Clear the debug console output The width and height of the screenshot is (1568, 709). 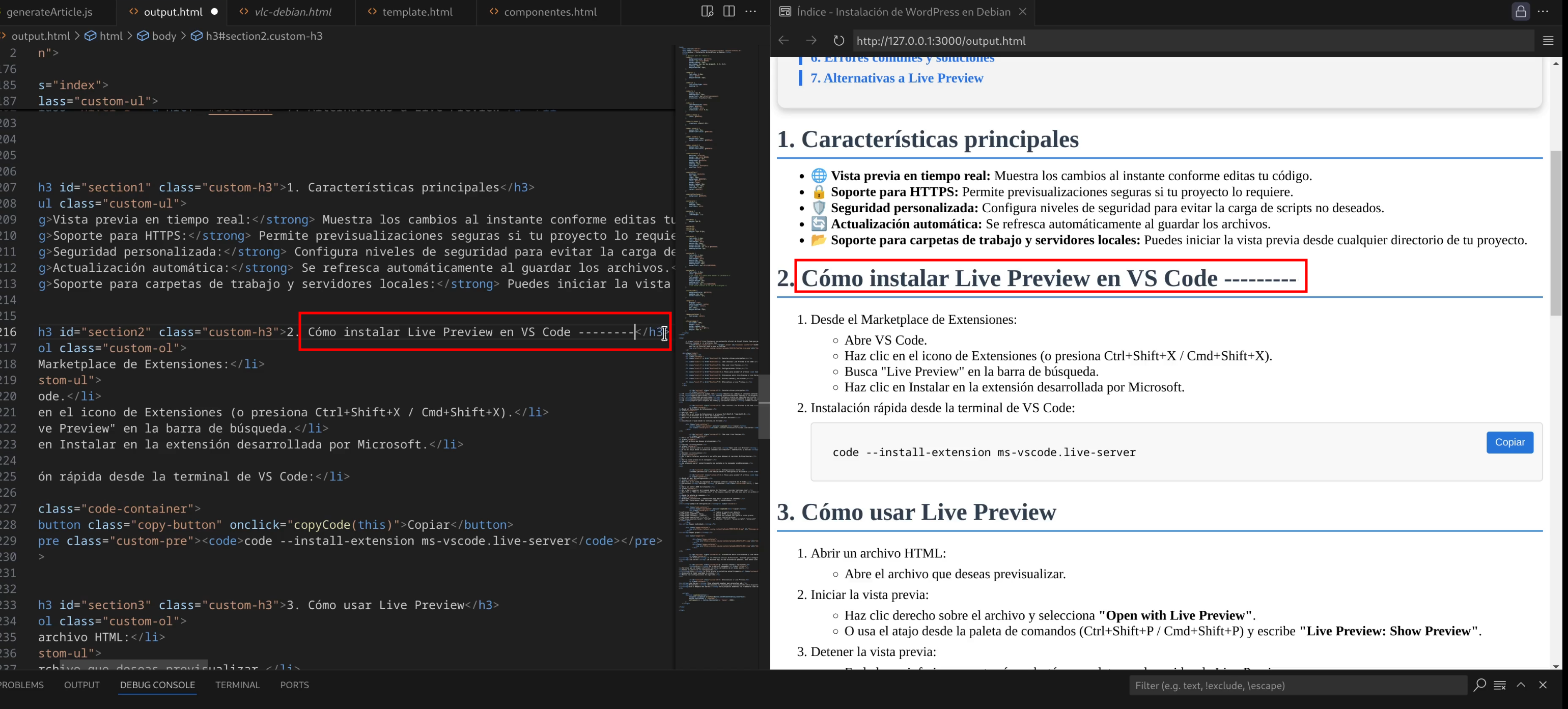point(1500,685)
